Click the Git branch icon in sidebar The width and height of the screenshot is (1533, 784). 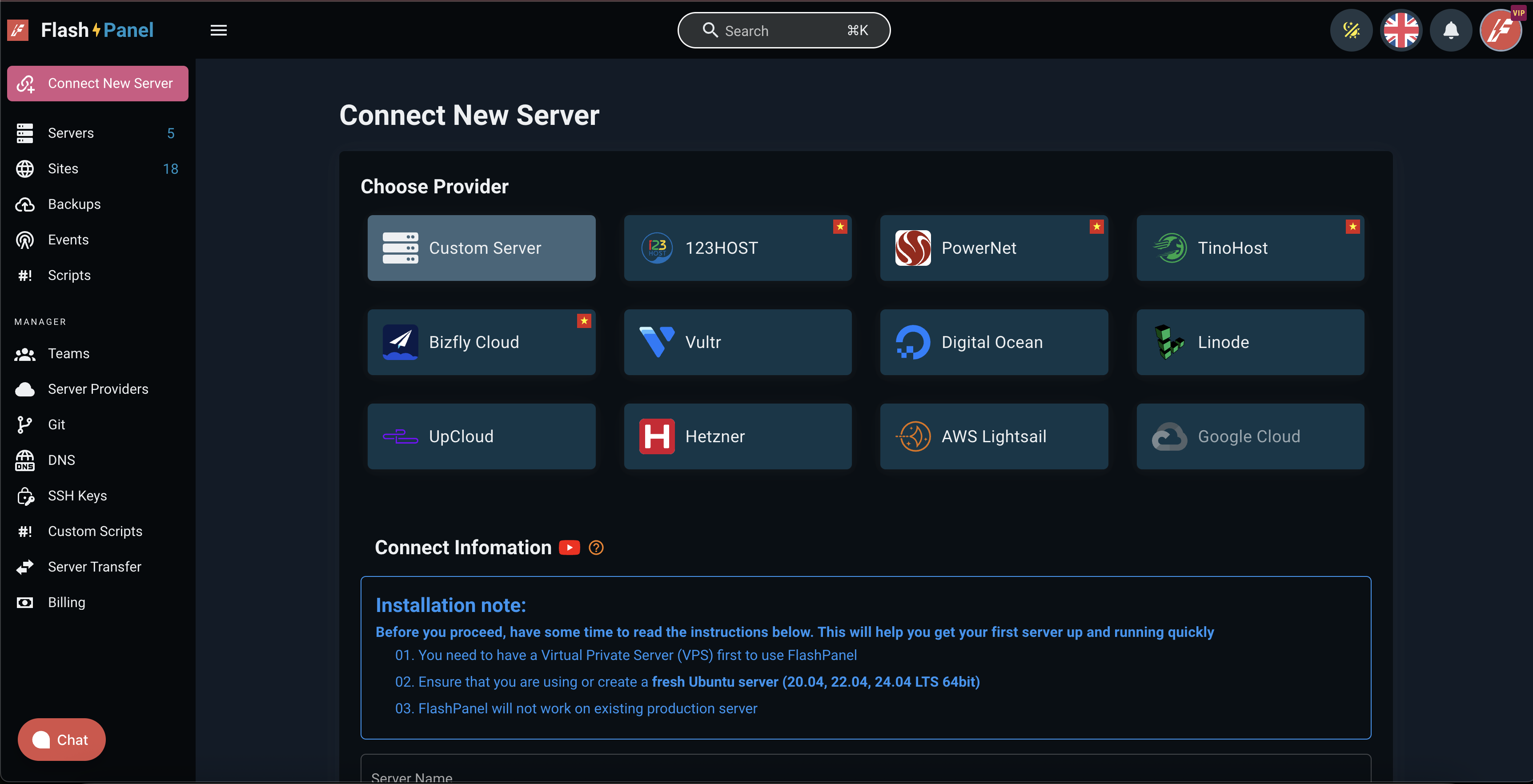coord(25,425)
